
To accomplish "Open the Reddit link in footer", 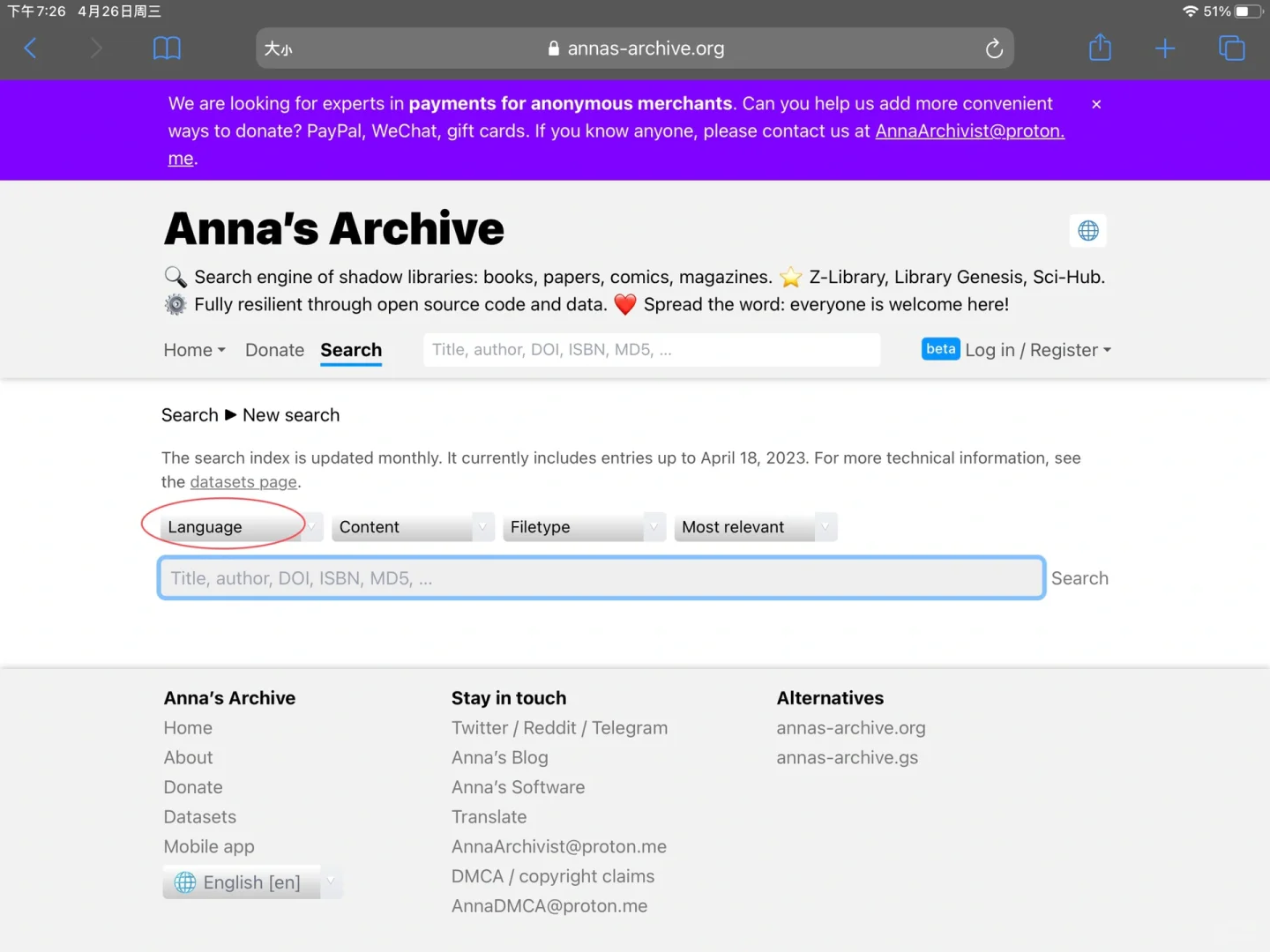I will point(549,728).
